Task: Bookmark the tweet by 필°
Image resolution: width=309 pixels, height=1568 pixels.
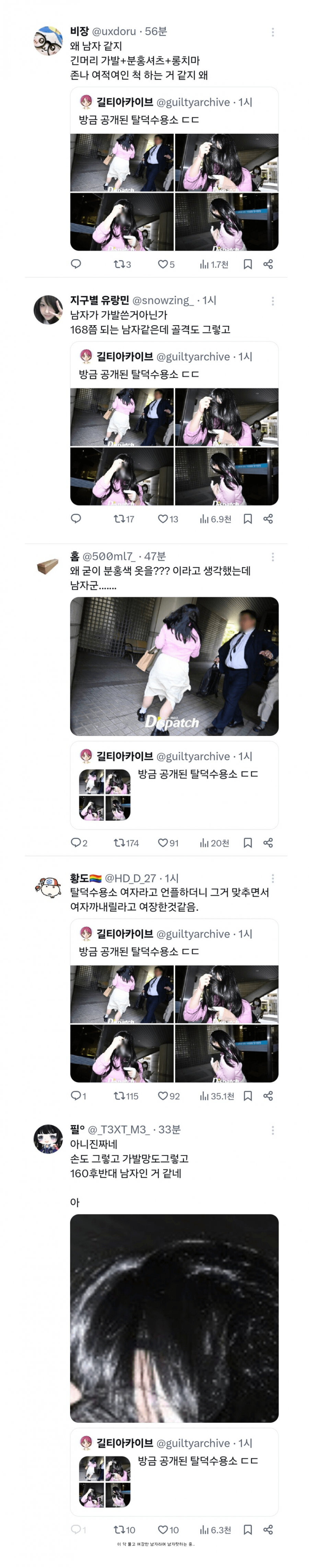Action: point(248,1529)
